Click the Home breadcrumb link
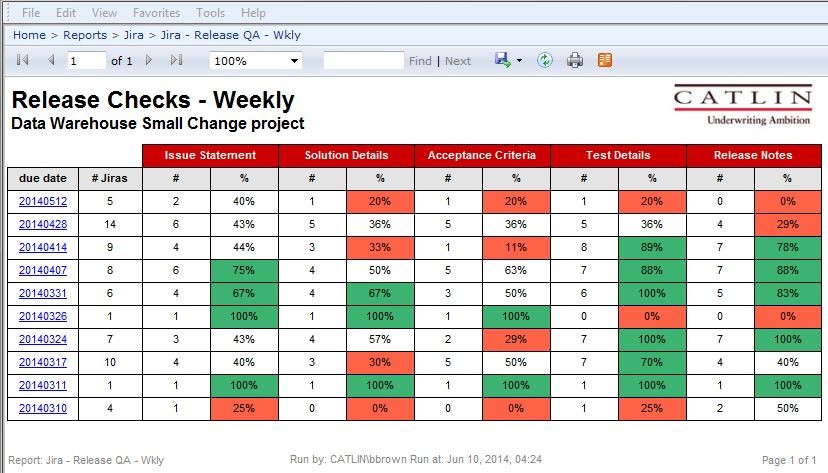Image resolution: width=828 pixels, height=473 pixels. click(29, 35)
